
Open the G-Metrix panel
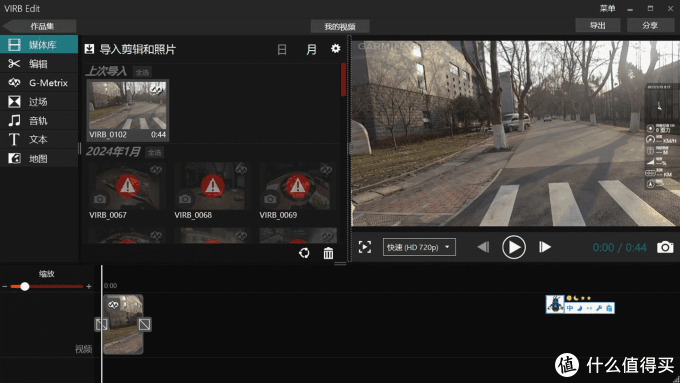[39, 82]
